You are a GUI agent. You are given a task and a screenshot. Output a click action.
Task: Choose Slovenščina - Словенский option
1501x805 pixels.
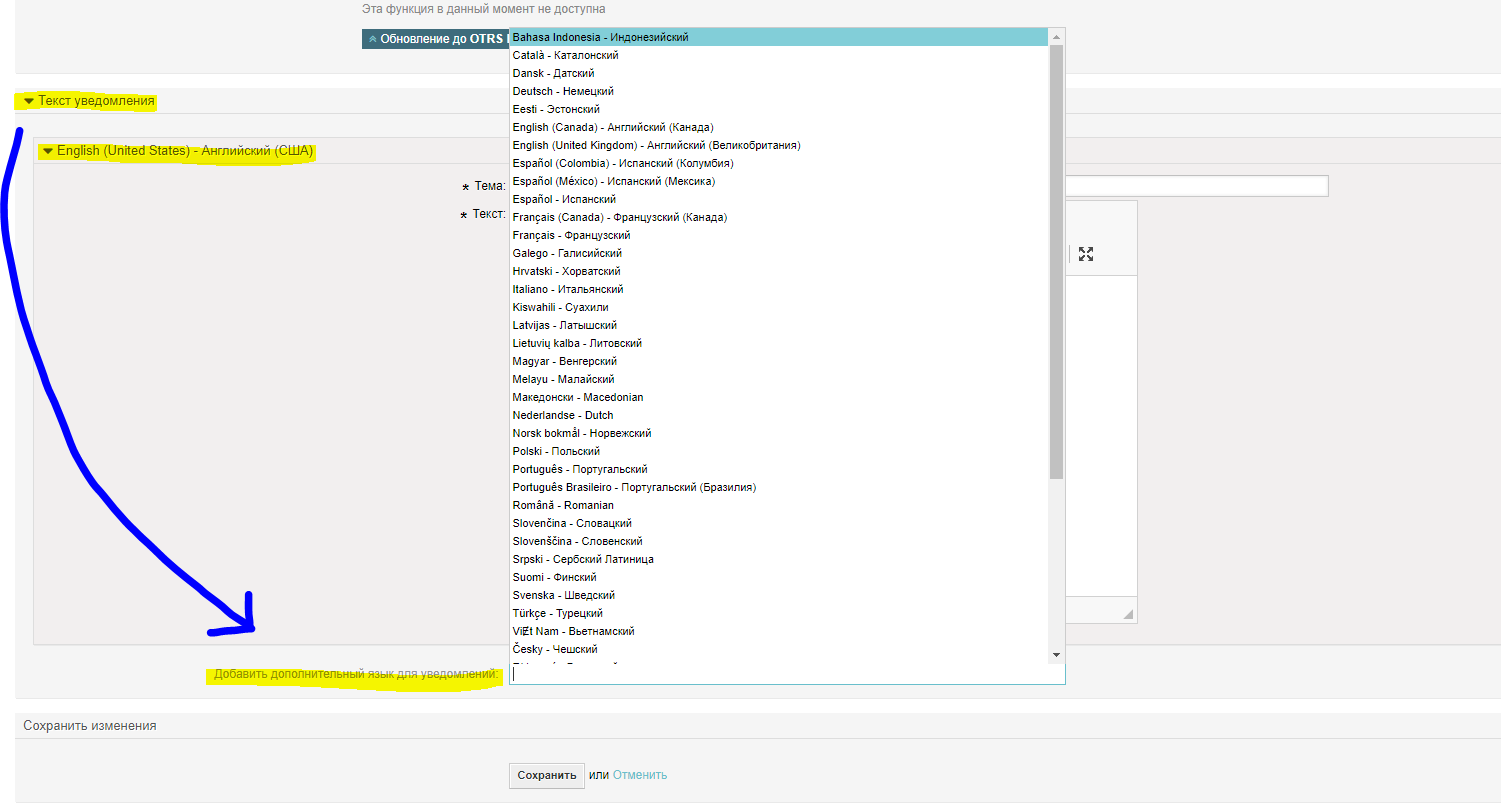click(x=779, y=541)
